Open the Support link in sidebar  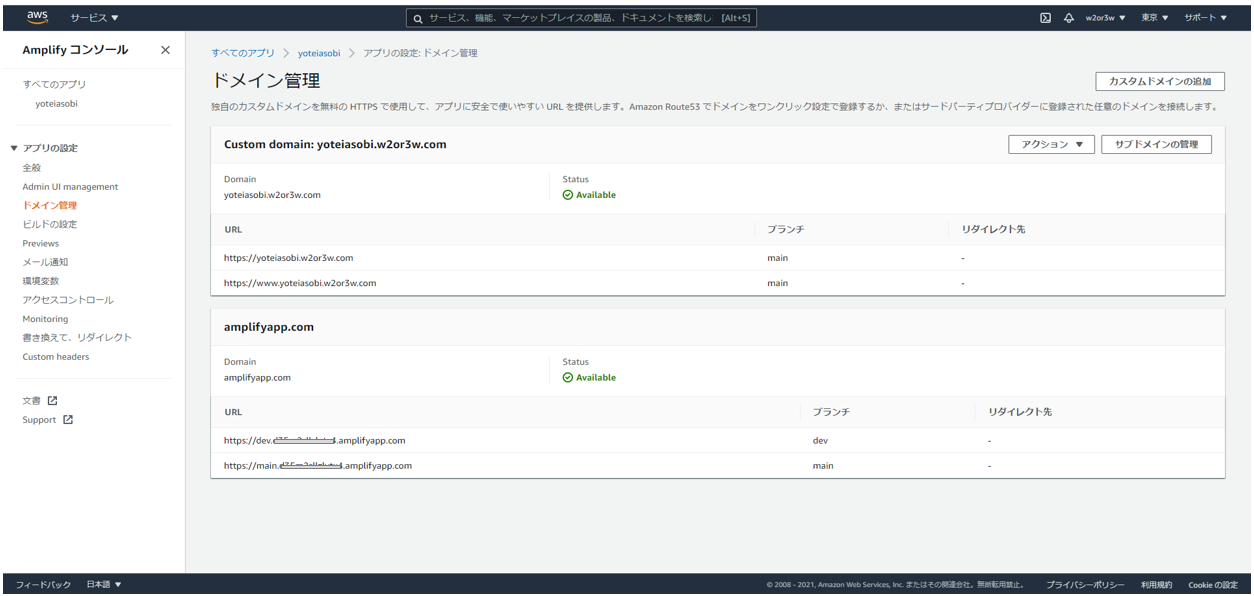click(39, 420)
